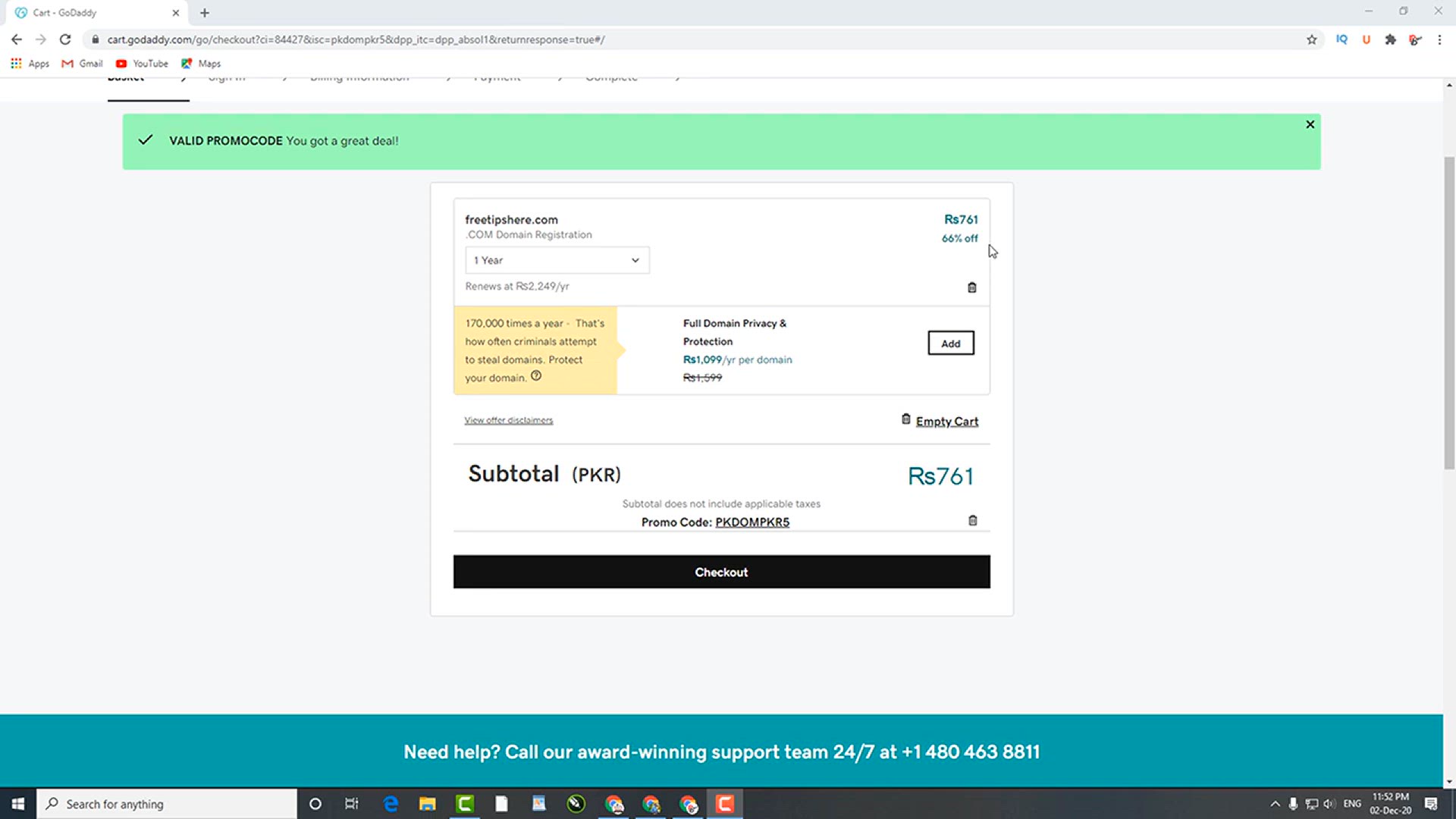Expand the 1 Year registration term dropdown
Viewport: 1456px width, 819px height.
(557, 260)
